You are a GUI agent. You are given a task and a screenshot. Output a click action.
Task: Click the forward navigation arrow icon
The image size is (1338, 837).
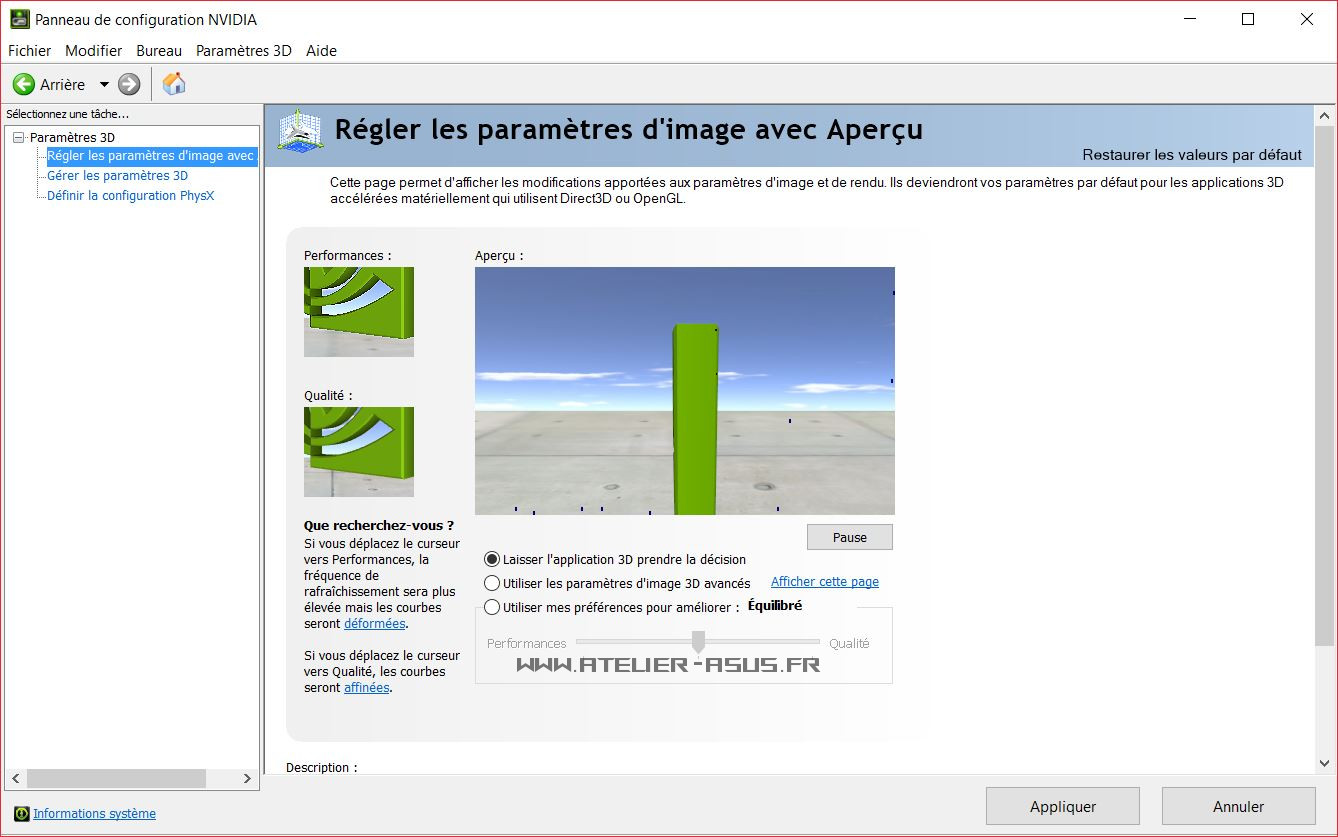(129, 85)
